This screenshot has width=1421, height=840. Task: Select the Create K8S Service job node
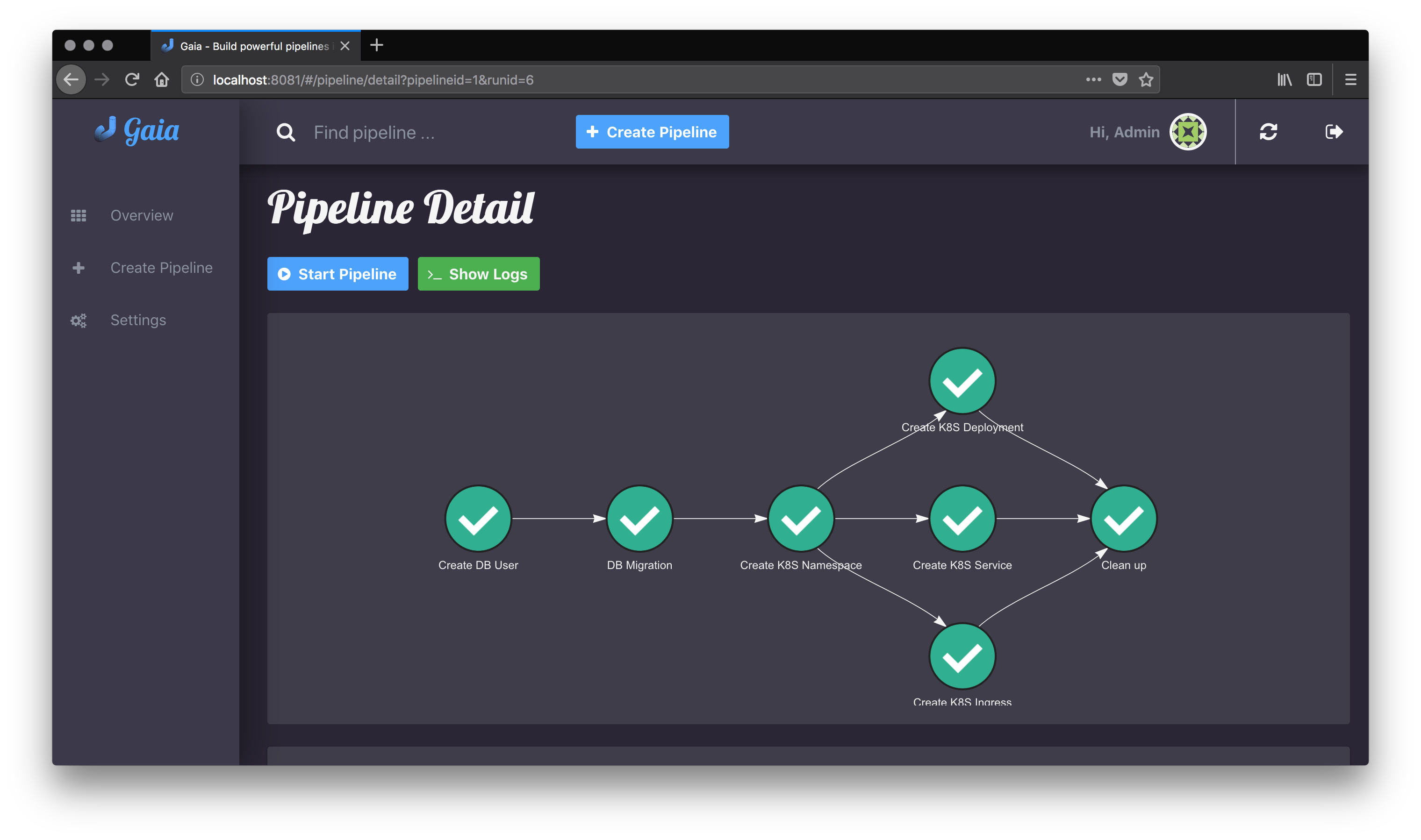pos(962,519)
